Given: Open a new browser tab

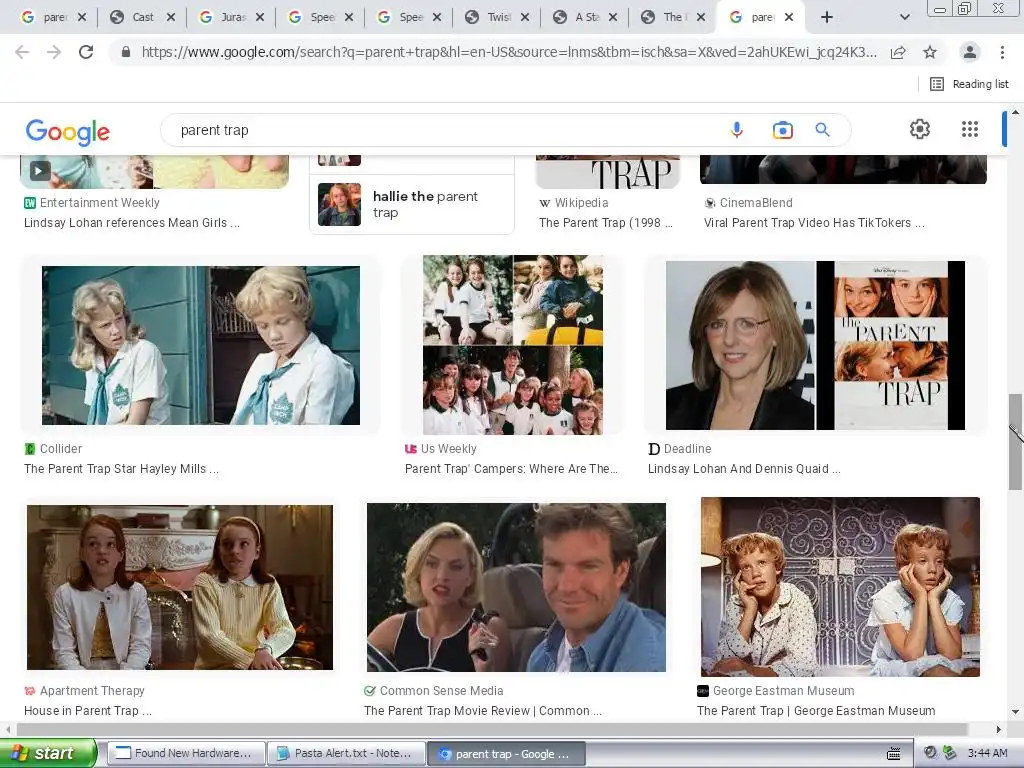Looking at the screenshot, I should click(826, 17).
